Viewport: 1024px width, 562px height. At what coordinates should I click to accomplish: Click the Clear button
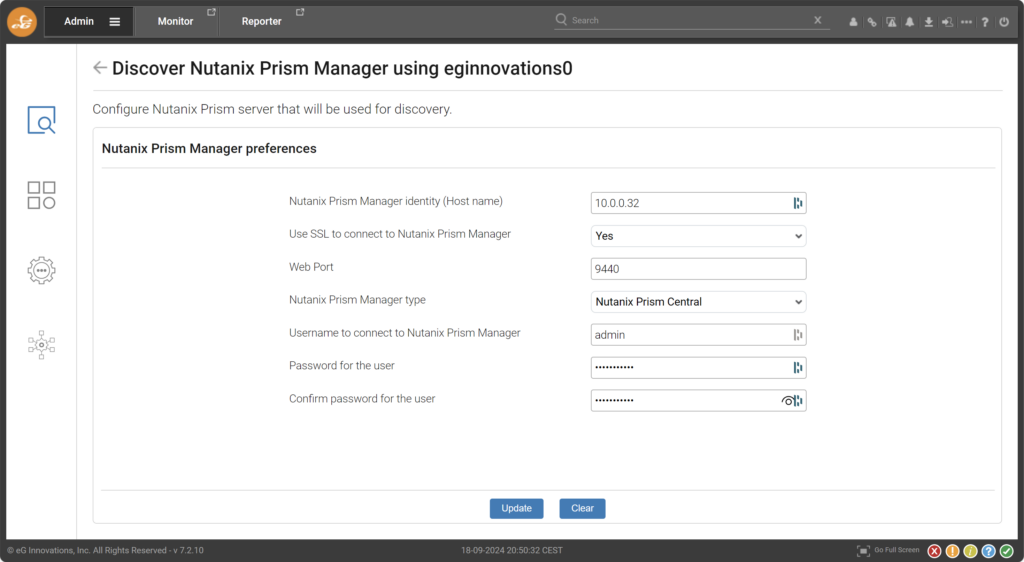(x=583, y=508)
